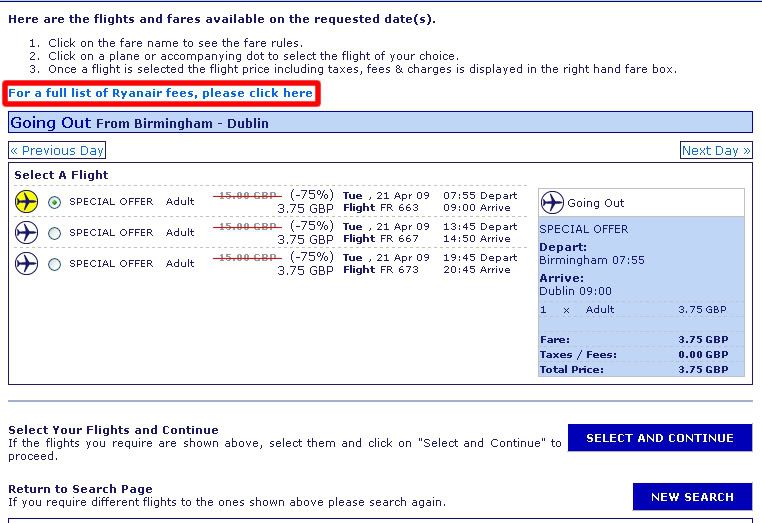Screen dimensions: 762x523
Task: Click the plane icon for flight FR 667
Action: click(26, 232)
